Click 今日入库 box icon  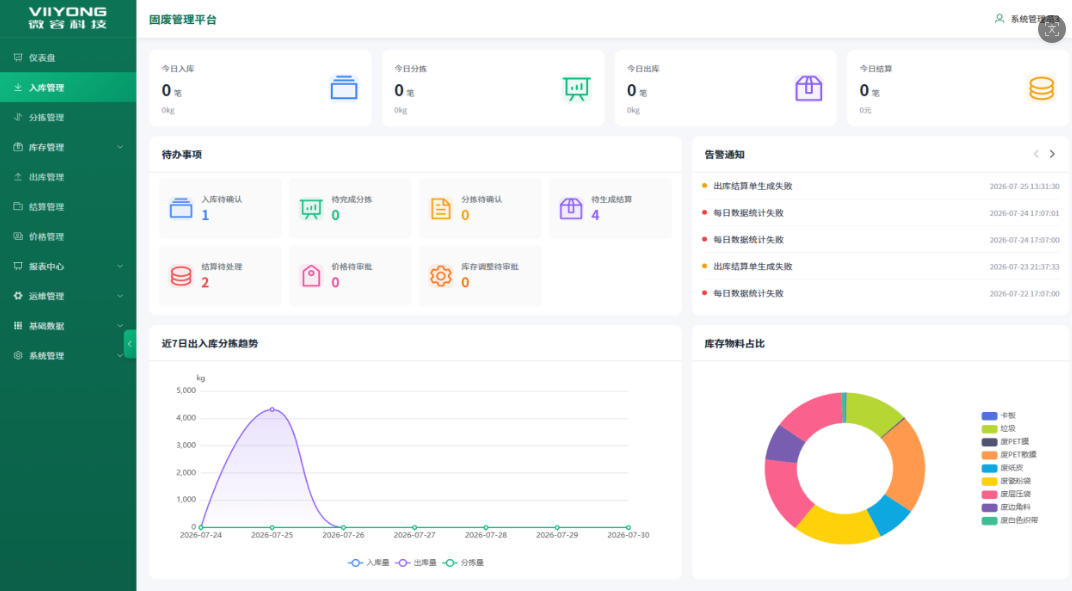click(344, 88)
